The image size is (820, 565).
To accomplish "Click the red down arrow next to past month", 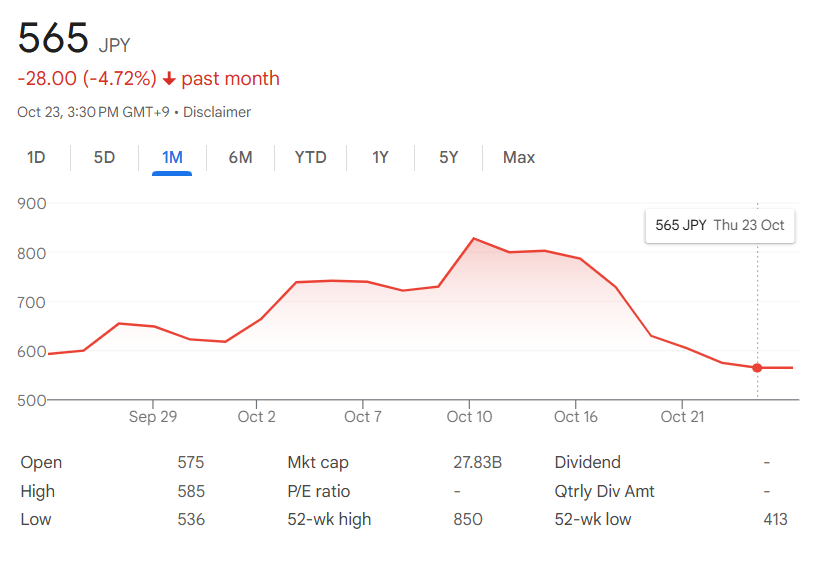I will 169,79.
